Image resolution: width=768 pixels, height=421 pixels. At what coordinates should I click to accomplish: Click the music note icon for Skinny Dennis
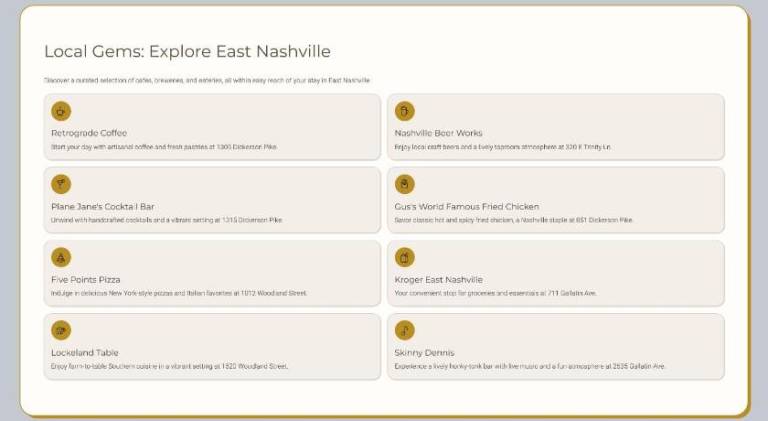click(x=405, y=330)
